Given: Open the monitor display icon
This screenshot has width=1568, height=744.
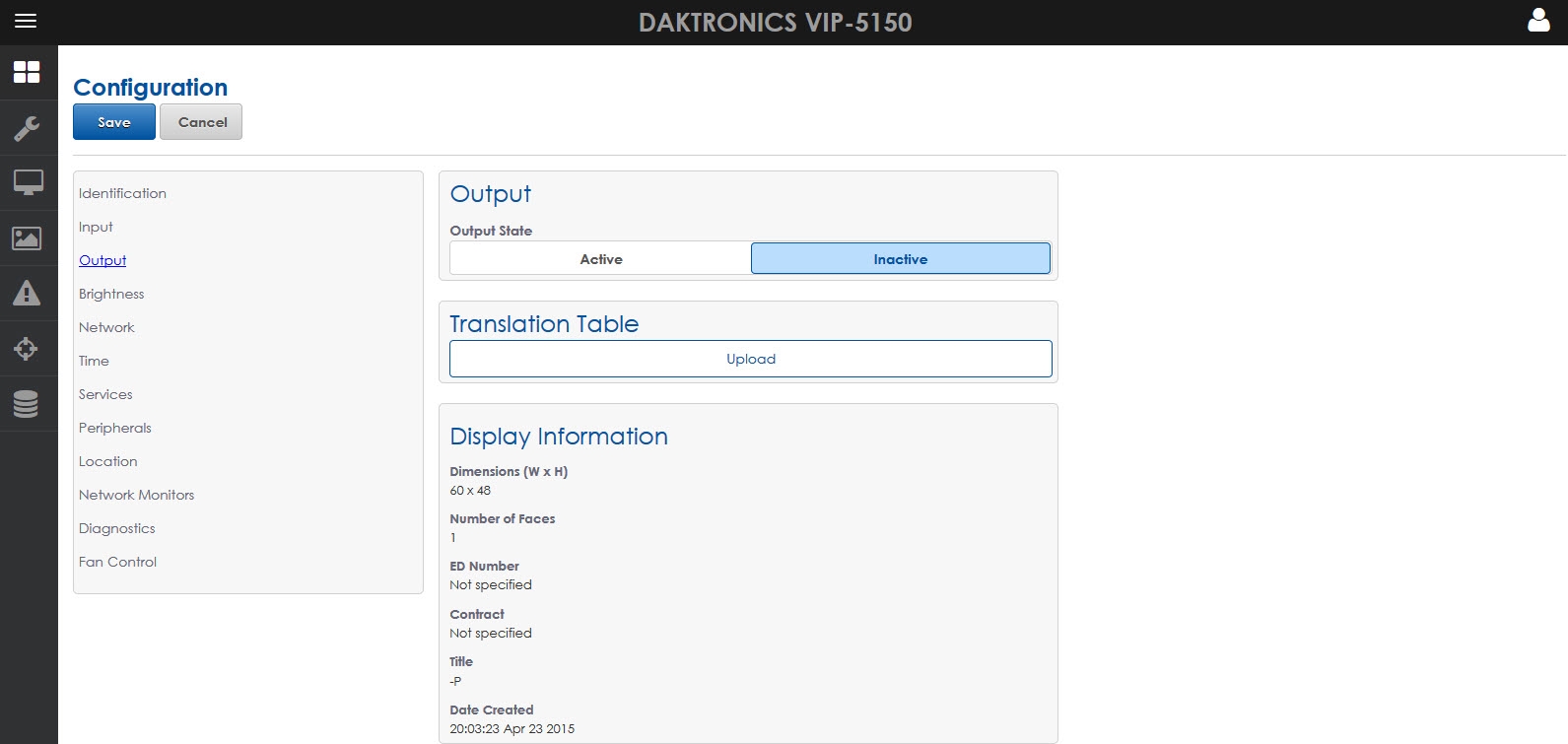Looking at the screenshot, I should click(x=28, y=182).
